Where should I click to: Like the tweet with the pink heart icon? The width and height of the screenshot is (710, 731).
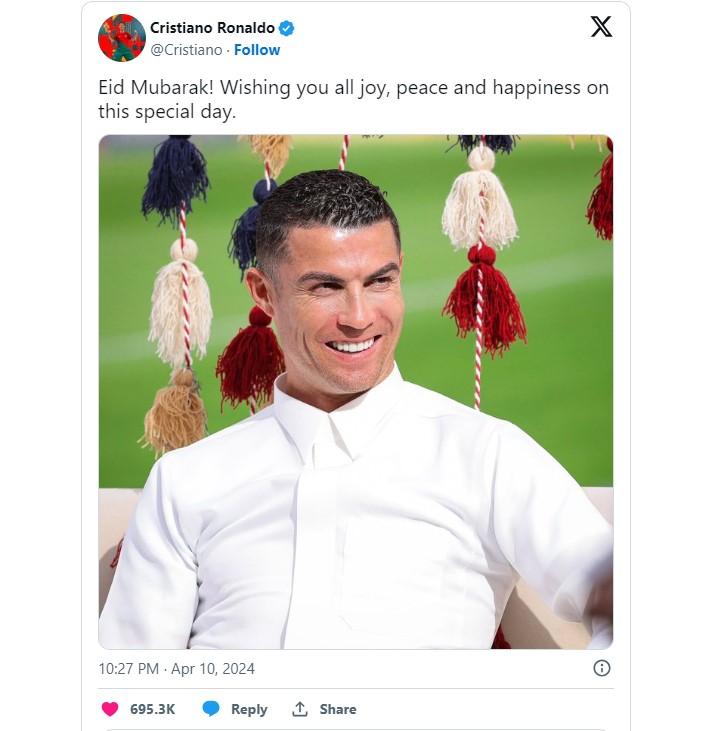[x=110, y=709]
